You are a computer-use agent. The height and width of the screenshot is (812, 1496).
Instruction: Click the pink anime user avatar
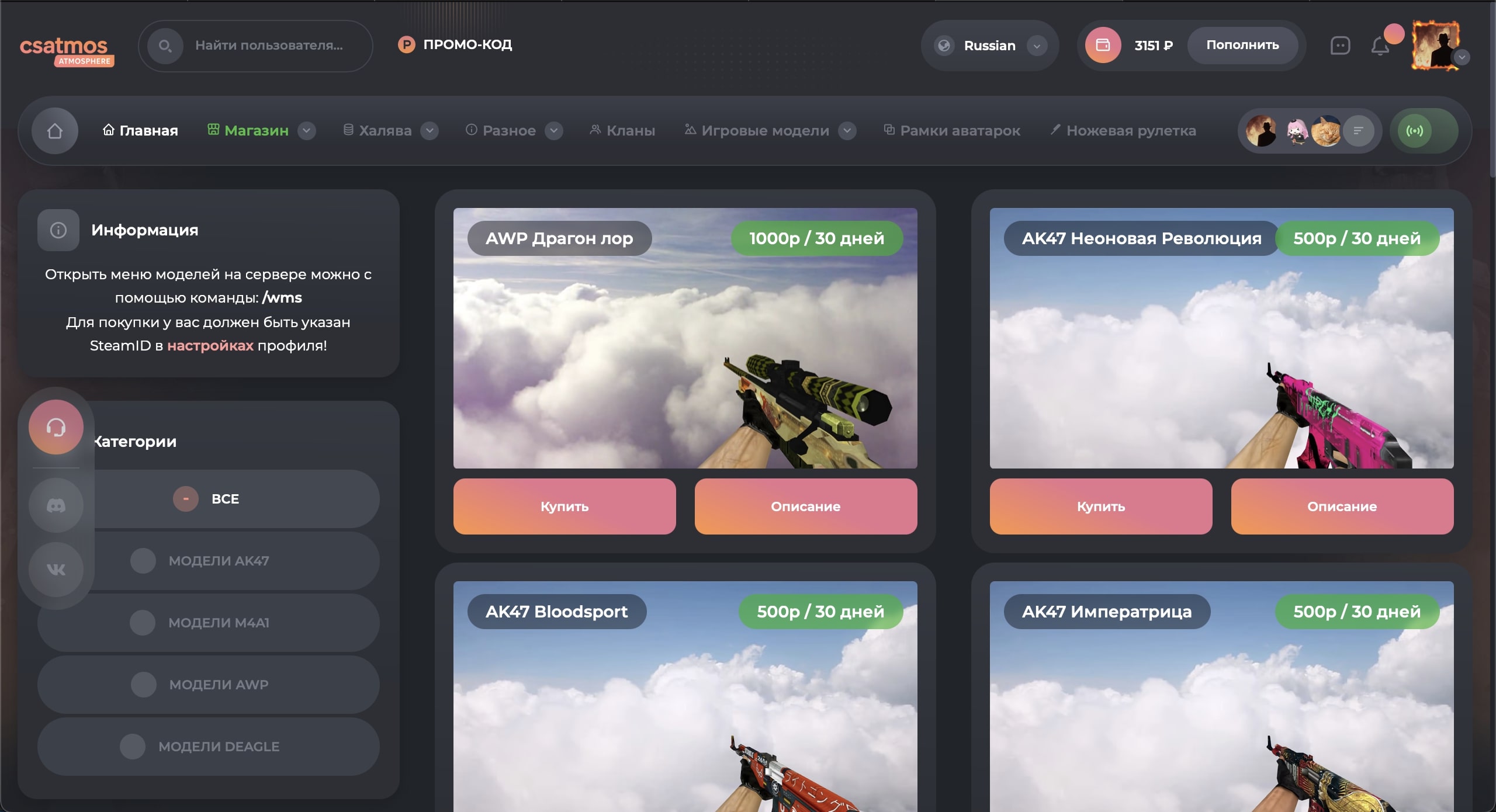(1298, 131)
